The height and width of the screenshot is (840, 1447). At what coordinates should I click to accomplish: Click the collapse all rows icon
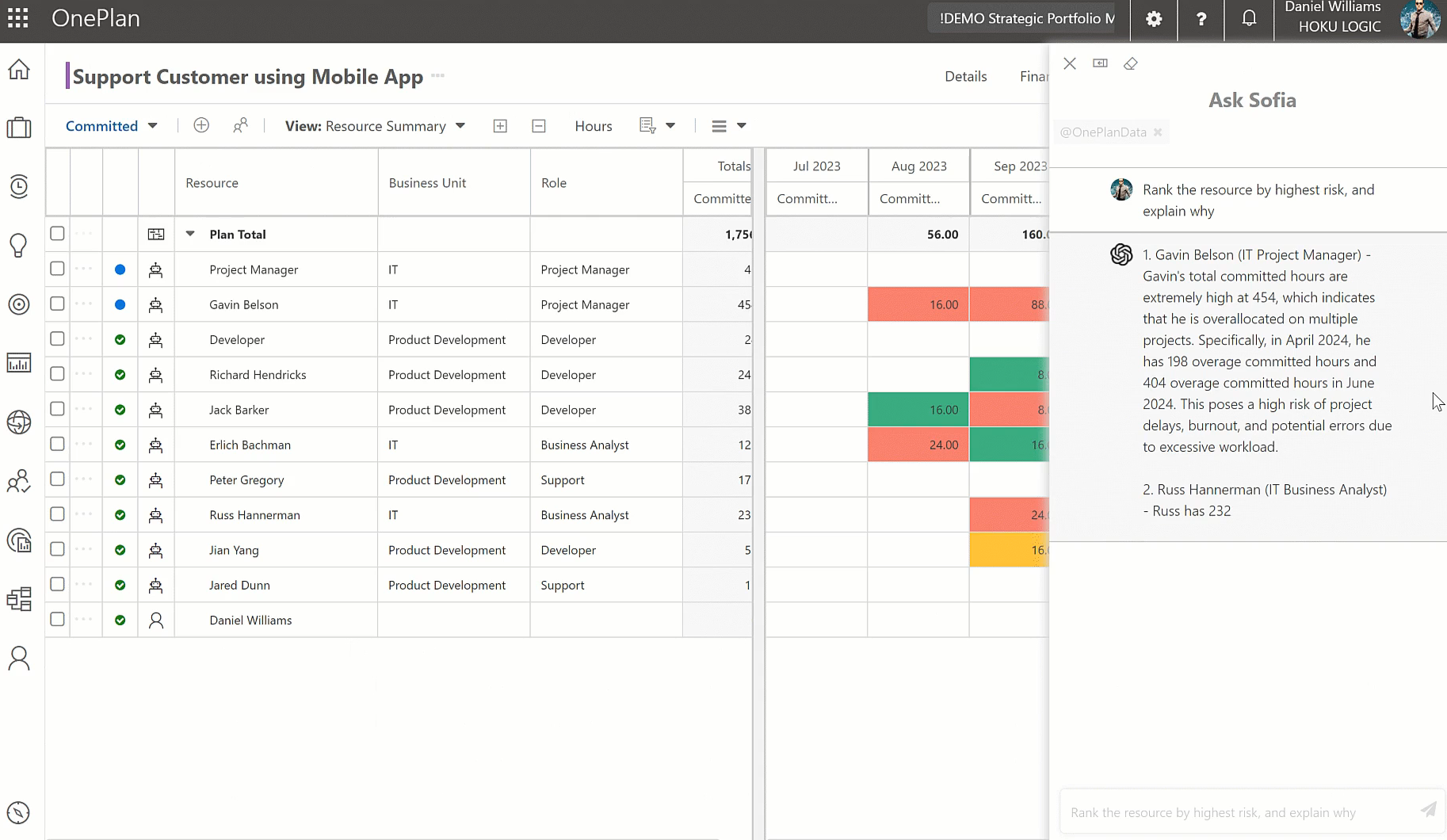click(x=539, y=126)
